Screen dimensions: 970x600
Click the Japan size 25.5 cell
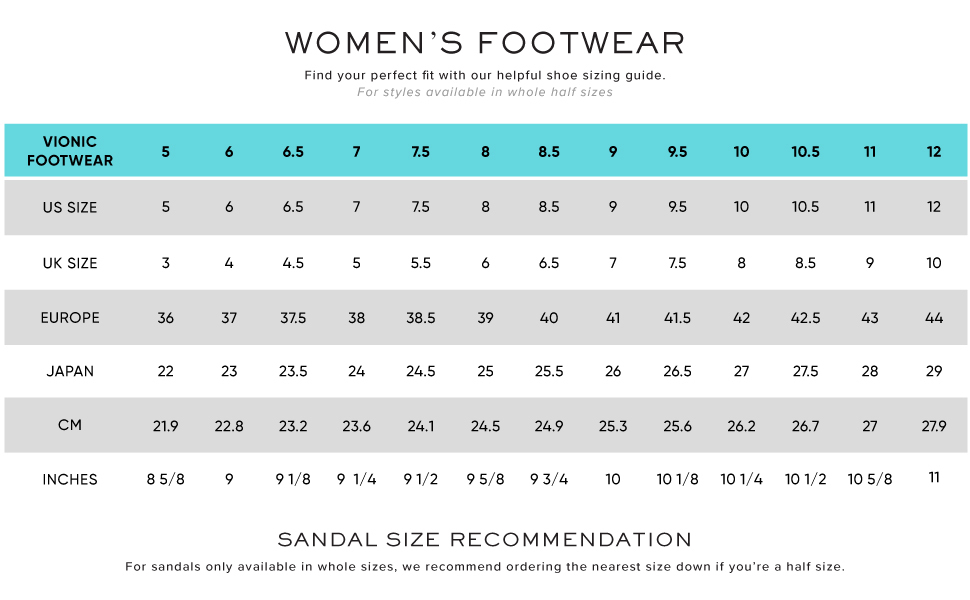coord(549,371)
